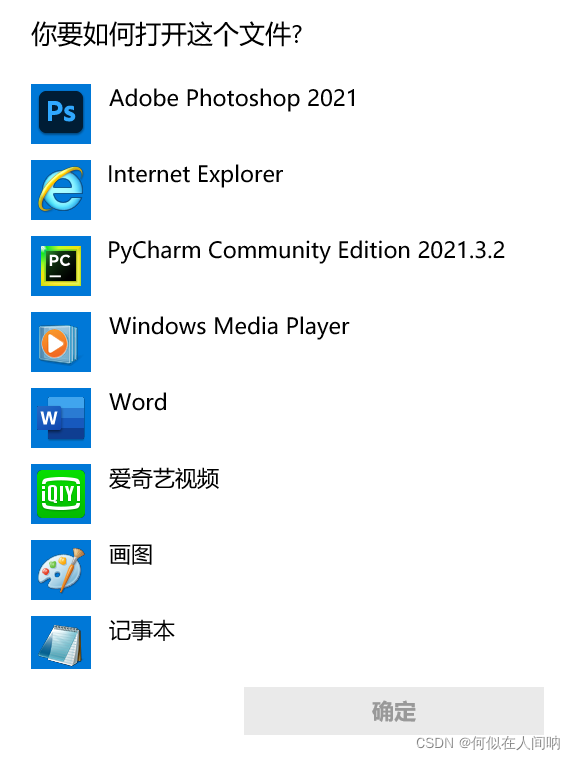Click the Internet Explorer e icon
Screen dimensions: 575x760
pyautogui.click(x=61, y=190)
